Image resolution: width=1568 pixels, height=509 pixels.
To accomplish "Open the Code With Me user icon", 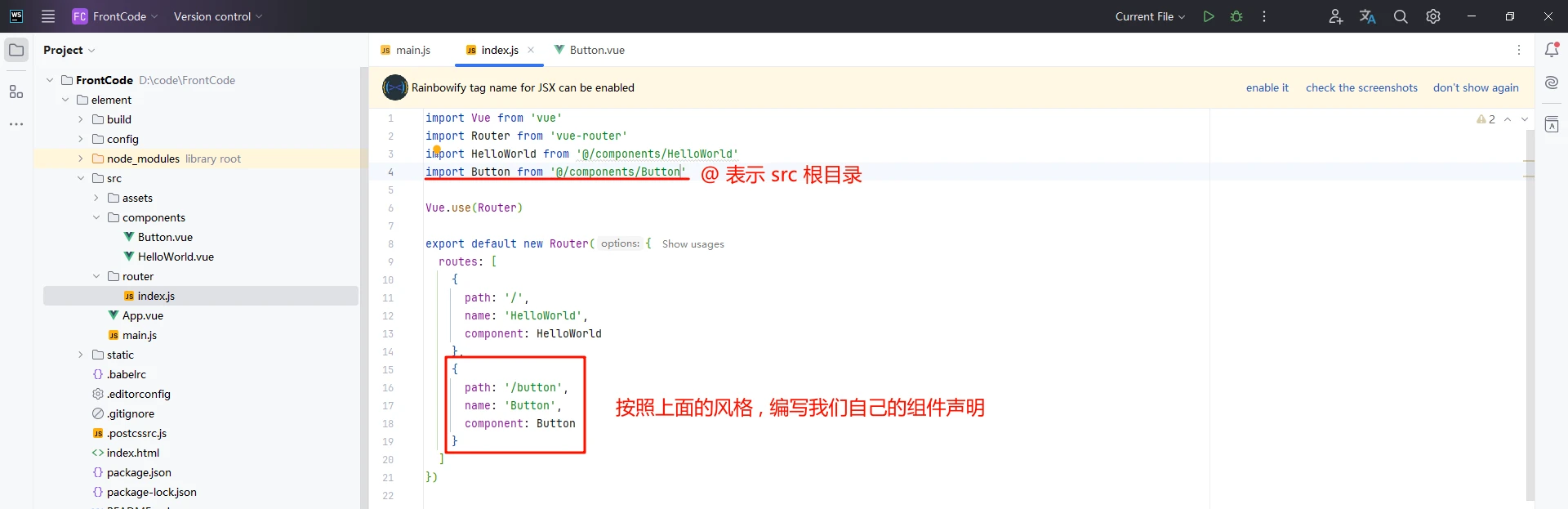I will 1335,16.
